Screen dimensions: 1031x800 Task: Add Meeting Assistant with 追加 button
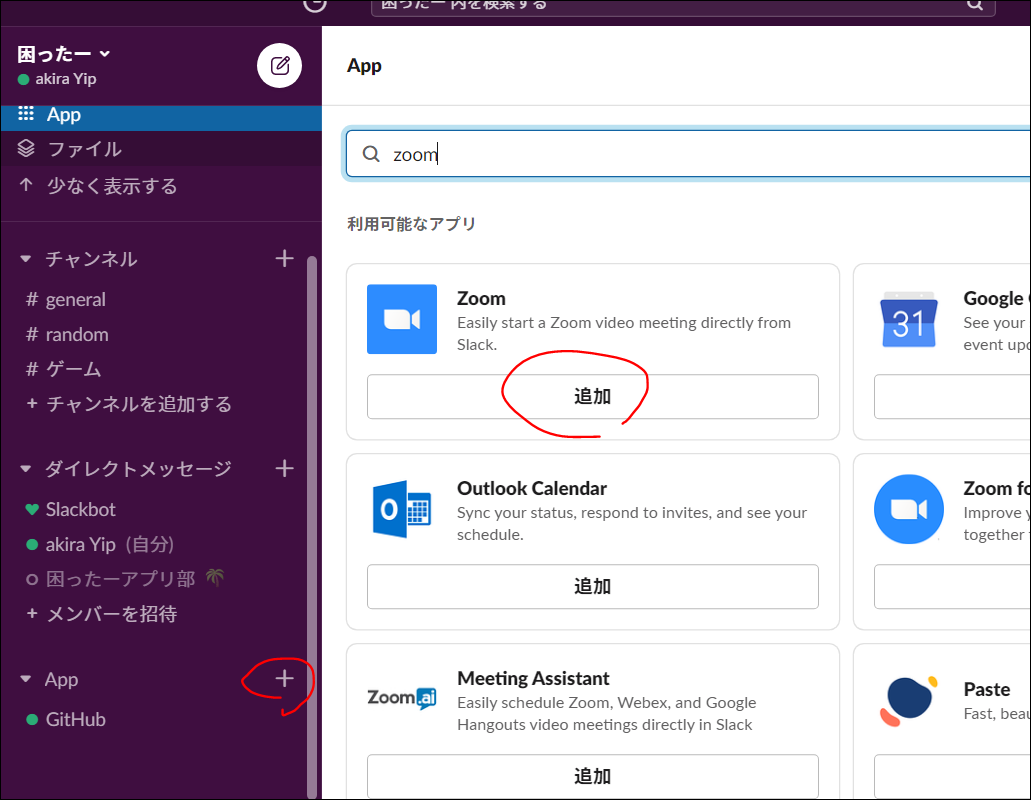tap(592, 776)
